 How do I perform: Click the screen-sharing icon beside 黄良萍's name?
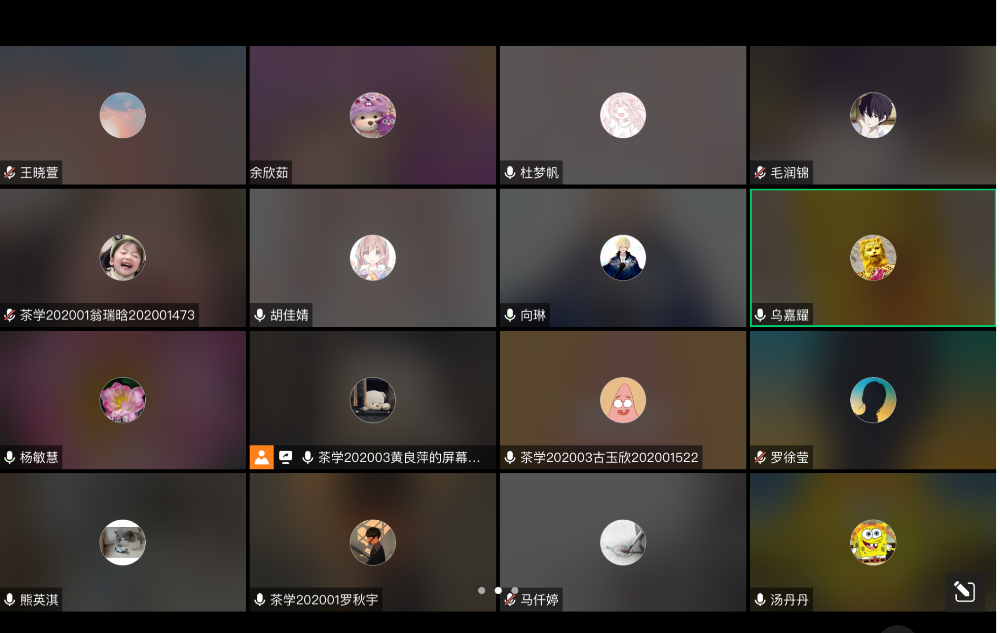coord(286,458)
